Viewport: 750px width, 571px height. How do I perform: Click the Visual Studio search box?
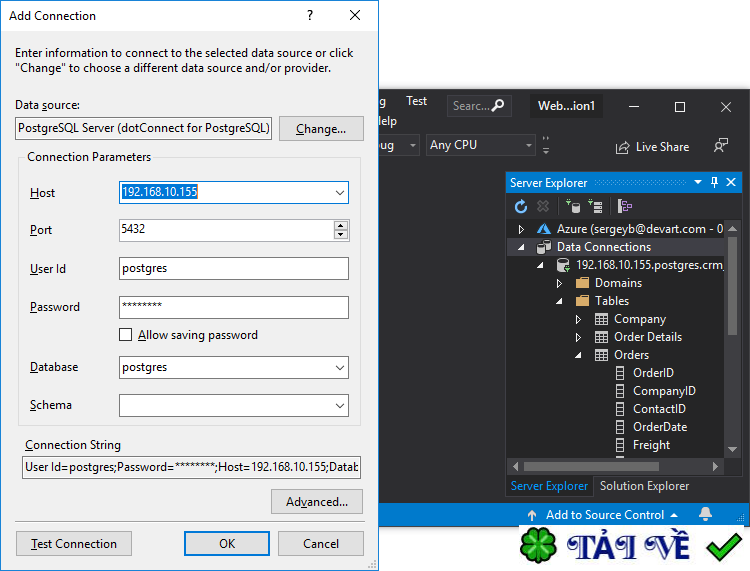point(479,106)
